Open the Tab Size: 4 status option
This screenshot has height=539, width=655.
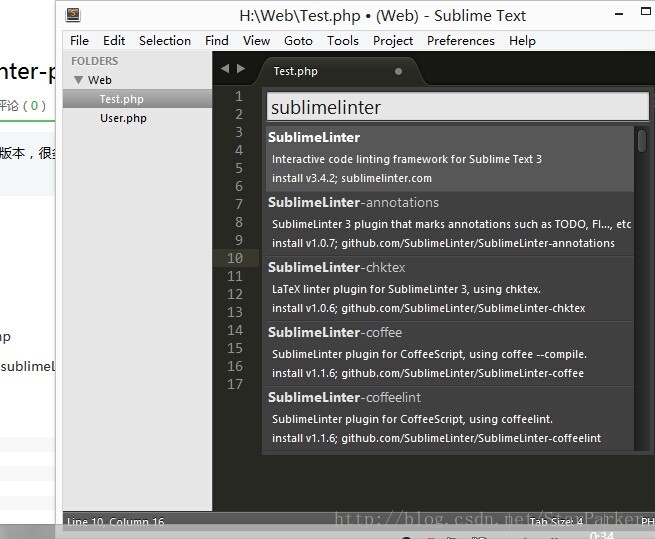click(x=556, y=521)
